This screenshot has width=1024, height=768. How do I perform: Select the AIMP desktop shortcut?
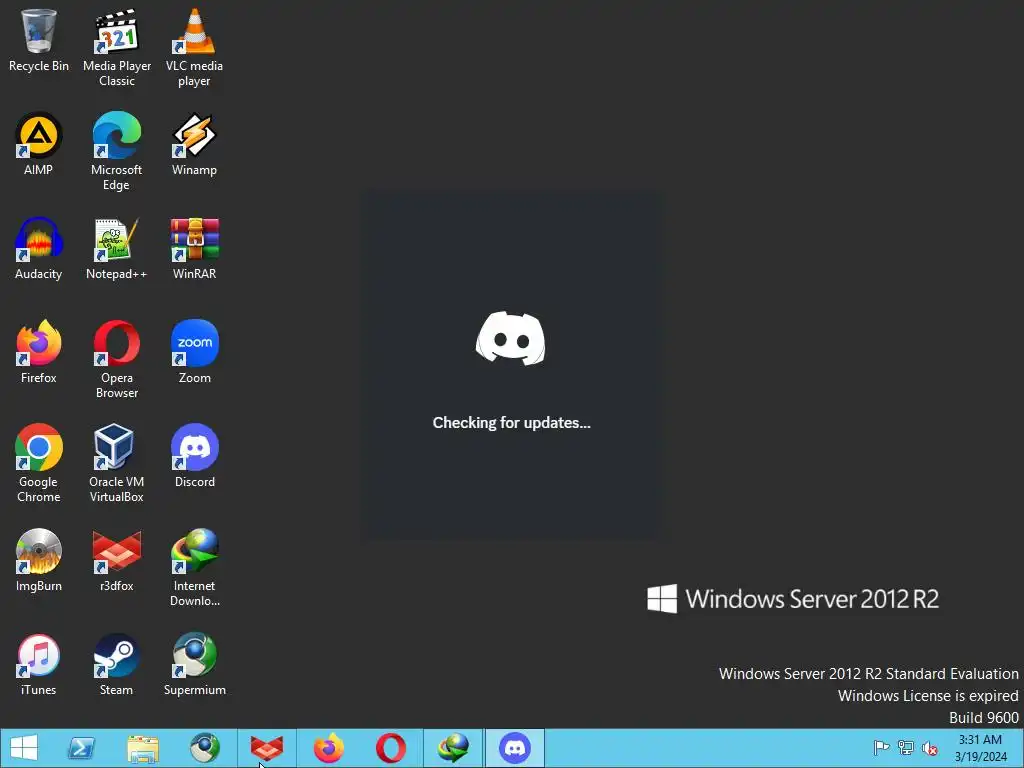tap(39, 144)
